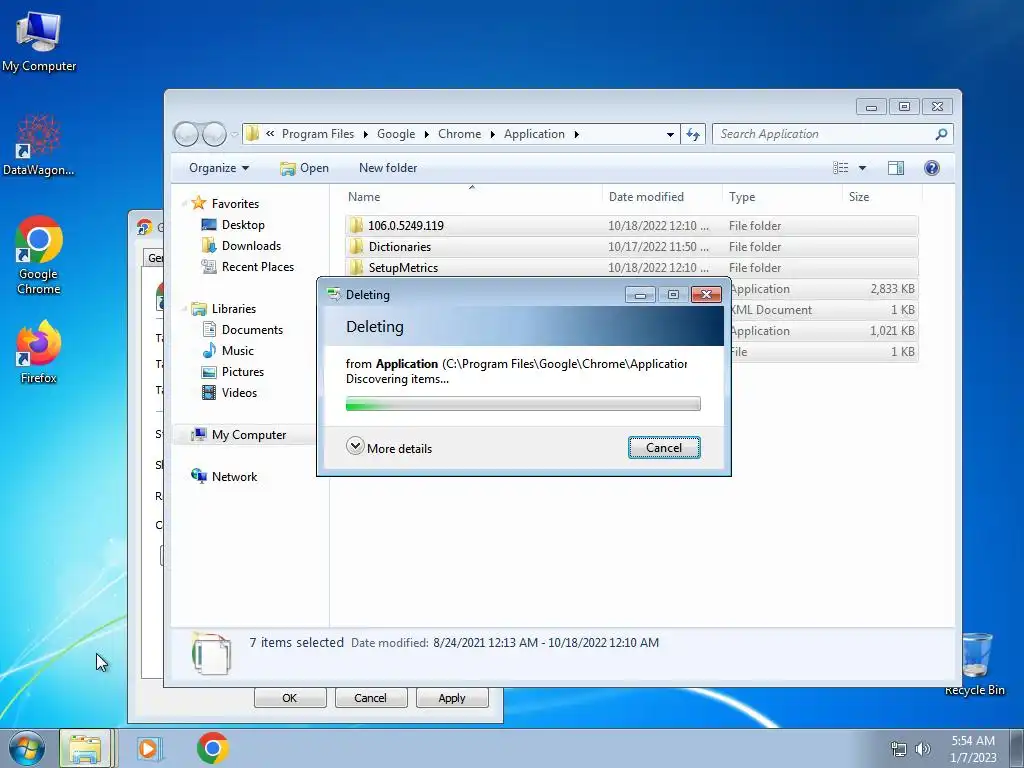
Task: Sort files by the Name column
Action: (472, 197)
